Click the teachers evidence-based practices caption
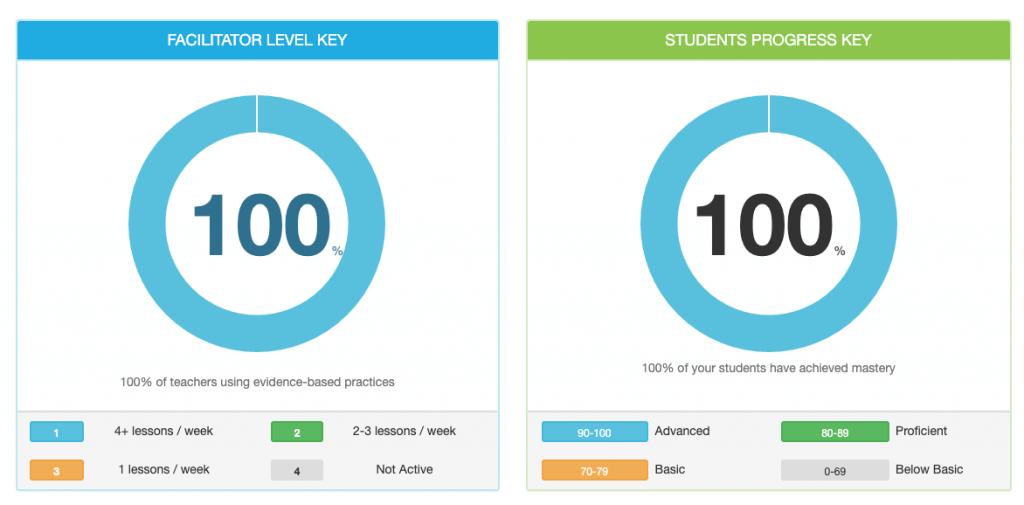1024x505 pixels. click(x=257, y=381)
